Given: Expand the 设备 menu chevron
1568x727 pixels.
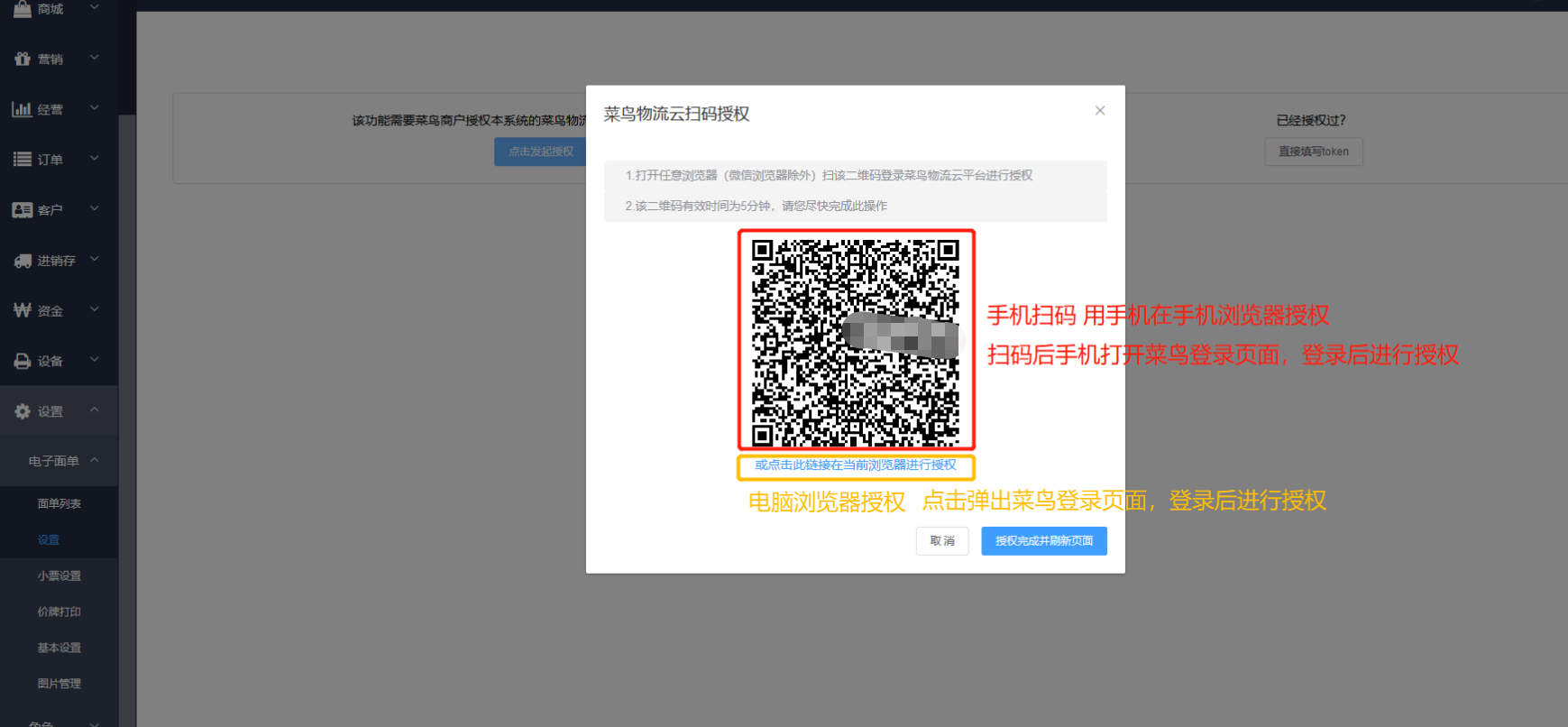Looking at the screenshot, I should [x=95, y=360].
